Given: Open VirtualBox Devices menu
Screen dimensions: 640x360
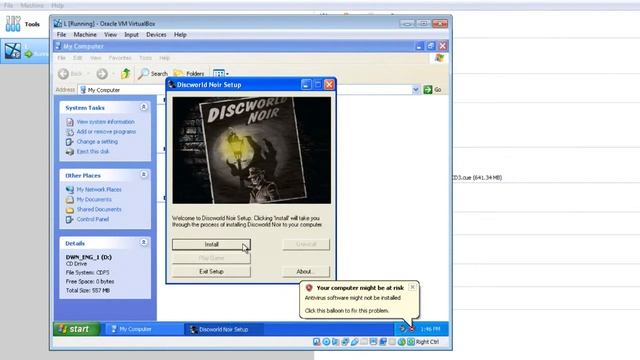Looking at the screenshot, I should [156, 35].
